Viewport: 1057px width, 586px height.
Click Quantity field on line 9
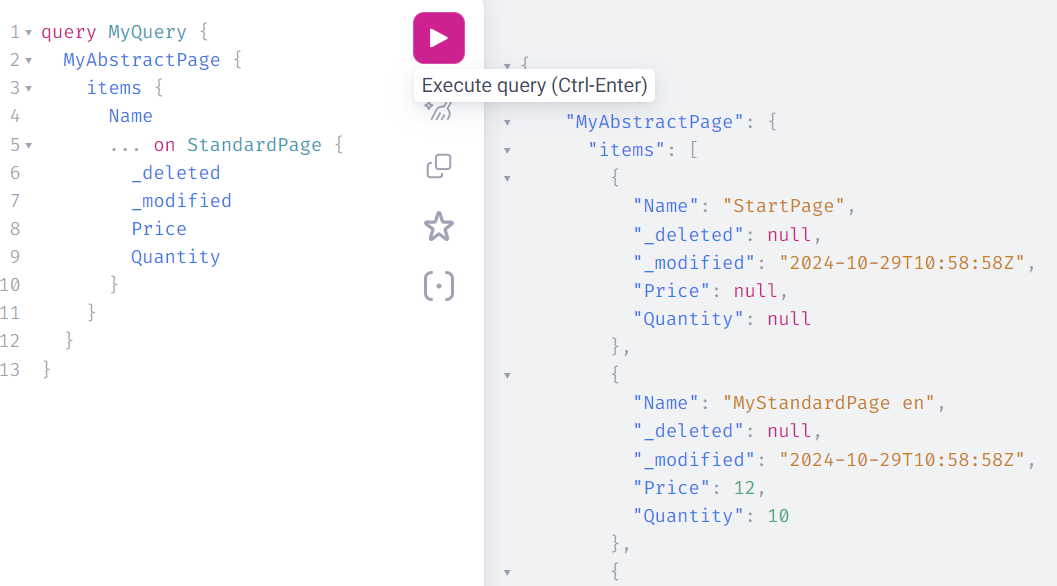coord(175,257)
